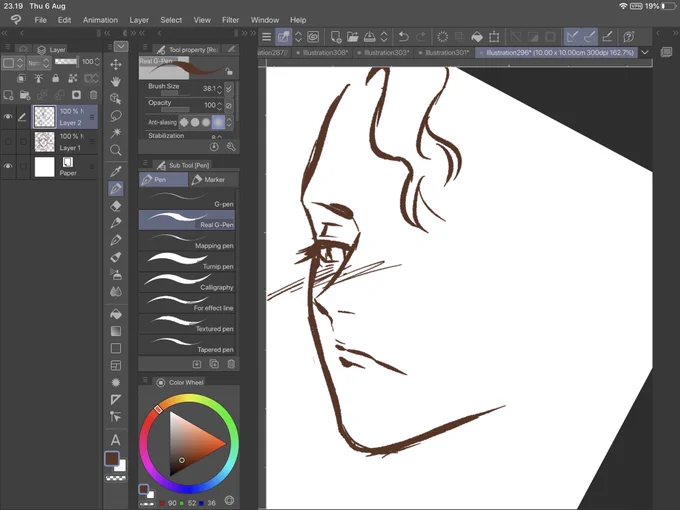Select the Zoom magnifier tool
680x510 pixels.
[x=116, y=150]
